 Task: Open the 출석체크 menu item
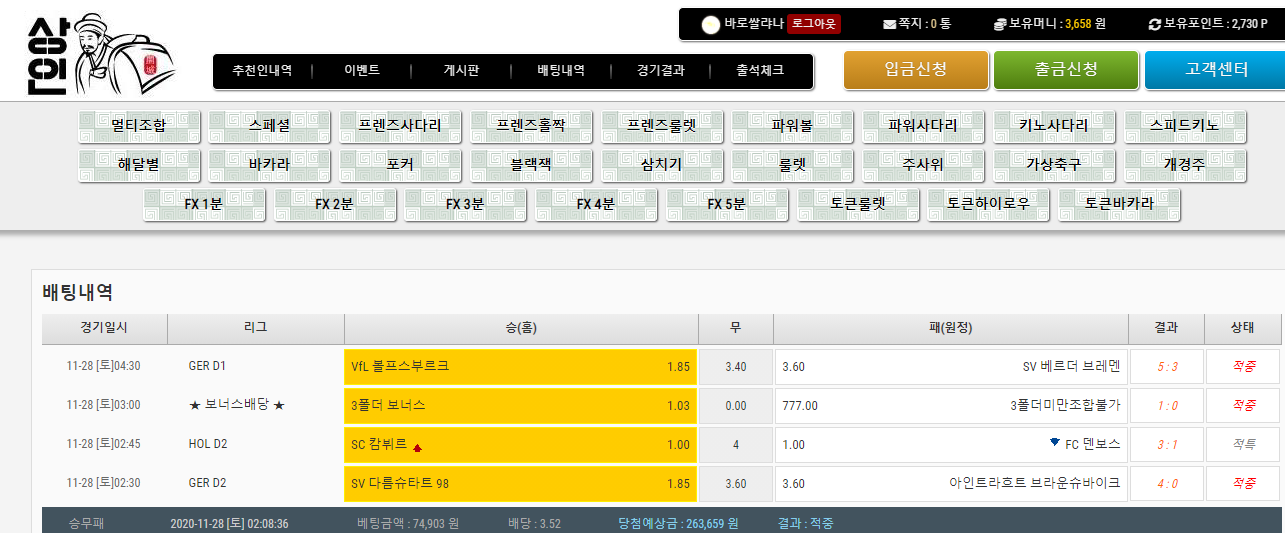click(760, 71)
